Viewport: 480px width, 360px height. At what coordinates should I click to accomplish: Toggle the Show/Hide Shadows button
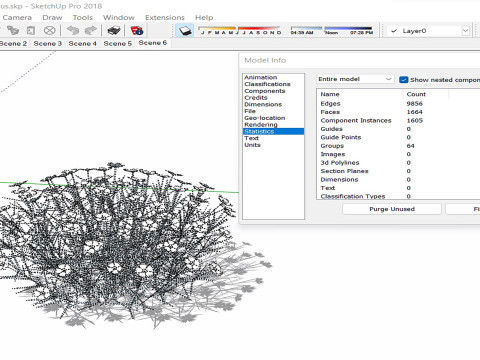[184, 31]
